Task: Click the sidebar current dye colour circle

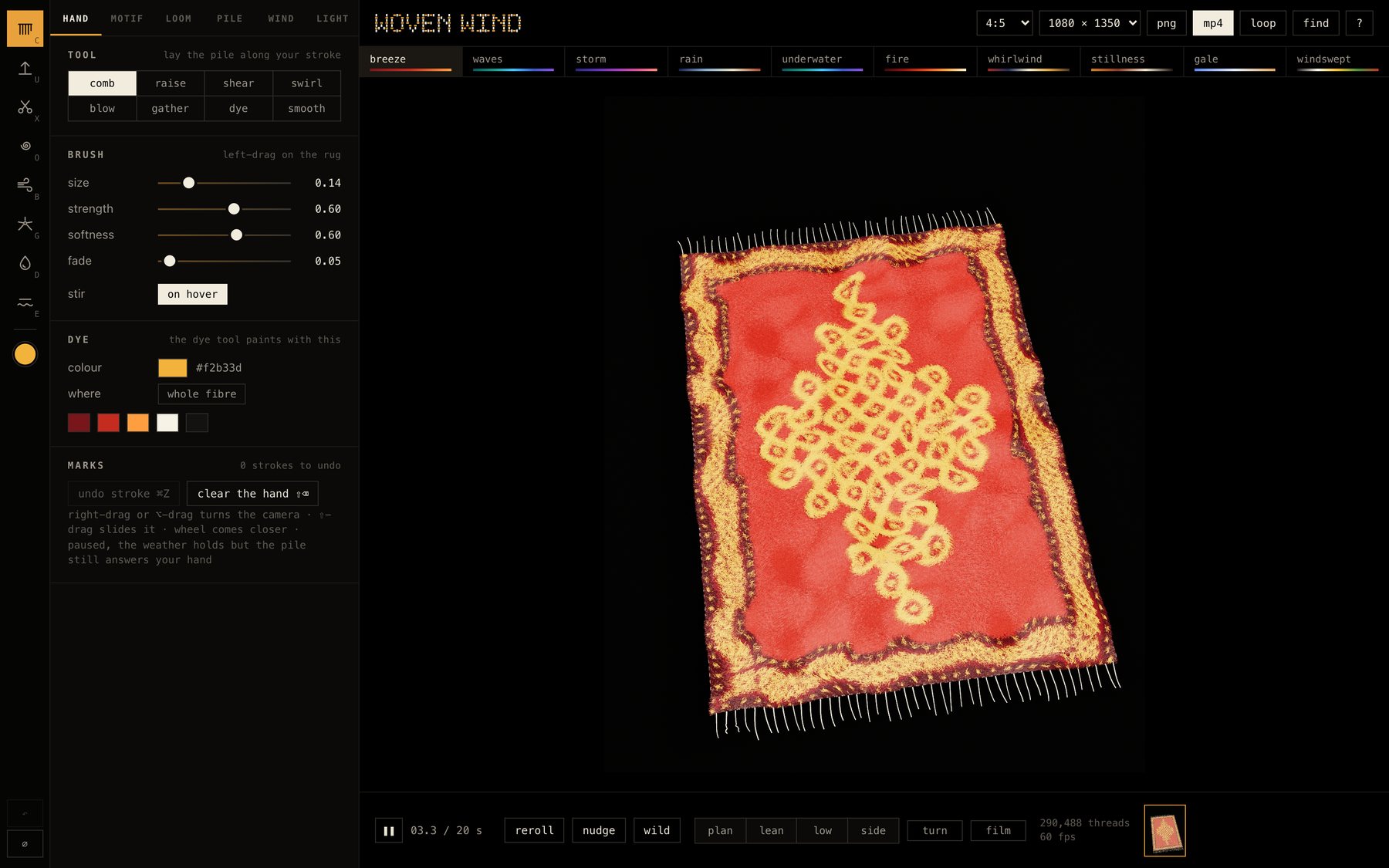Action: tap(25, 354)
